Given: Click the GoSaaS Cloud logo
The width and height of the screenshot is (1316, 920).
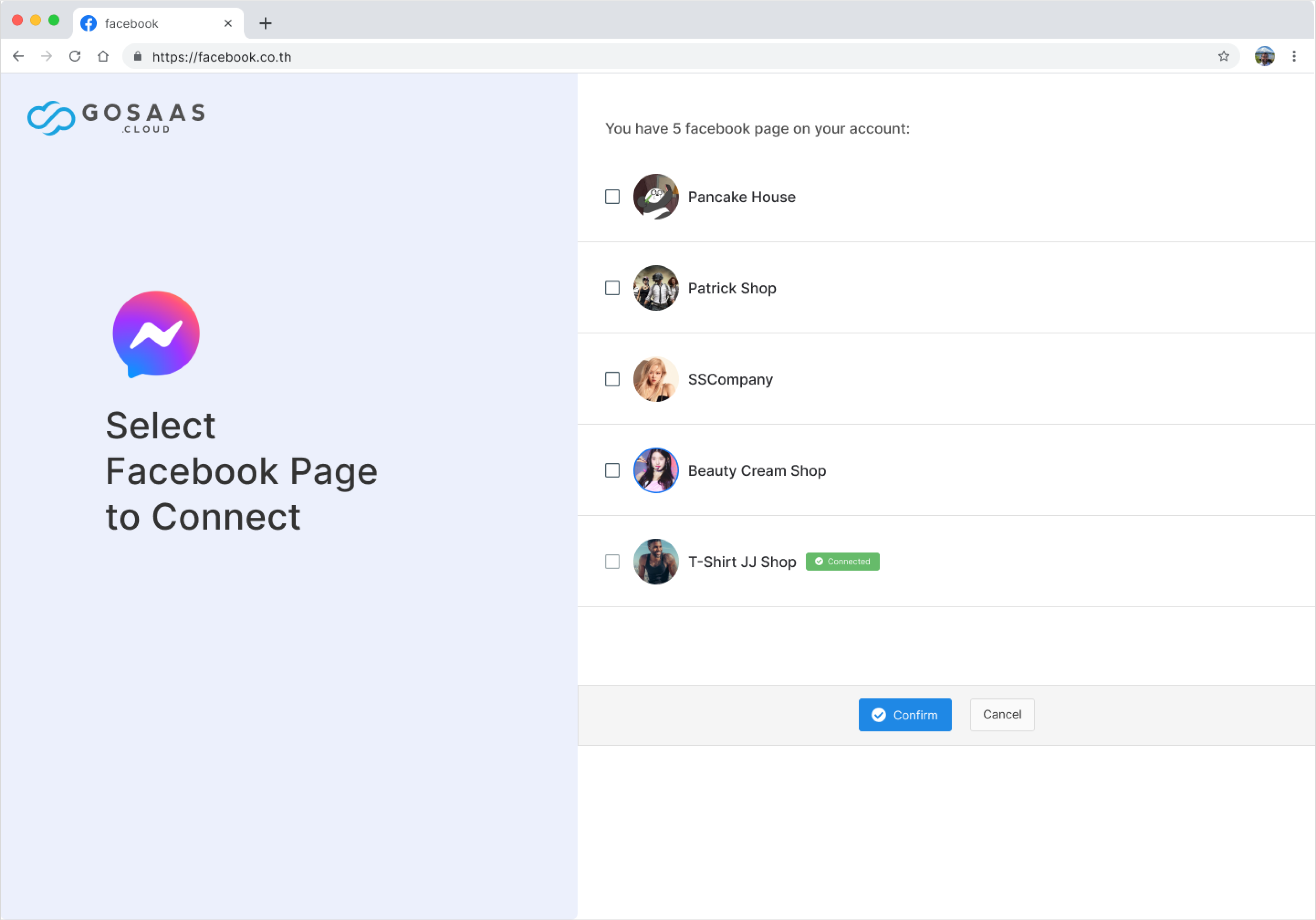Looking at the screenshot, I should click(116, 118).
